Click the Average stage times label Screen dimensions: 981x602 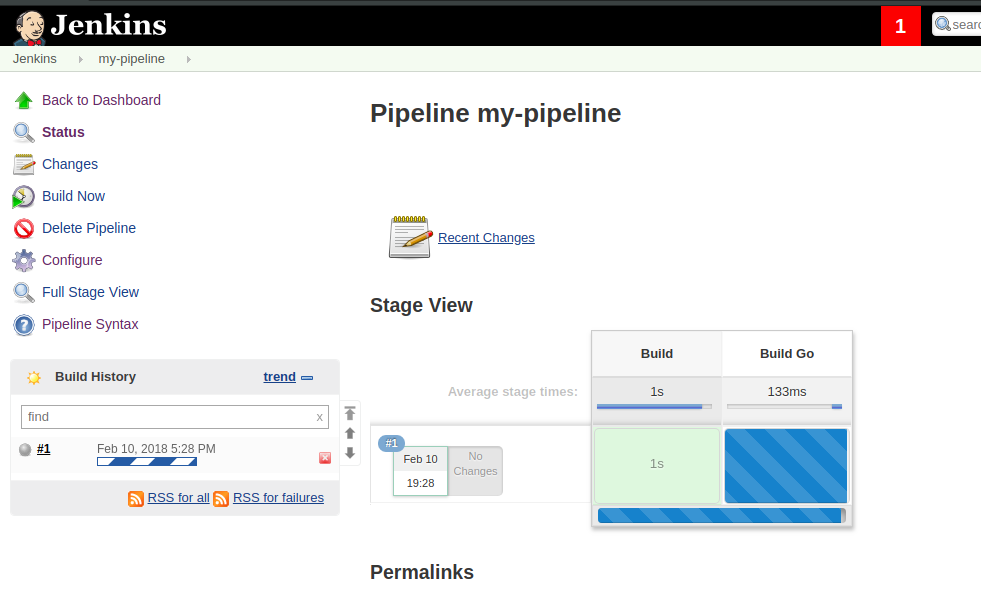513,392
